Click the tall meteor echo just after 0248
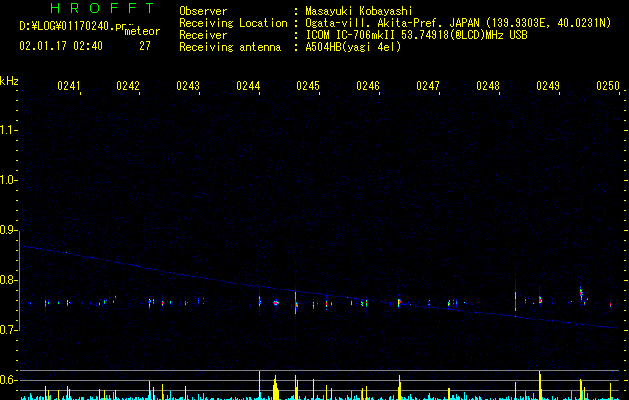The image size is (629, 400). [x=515, y=295]
